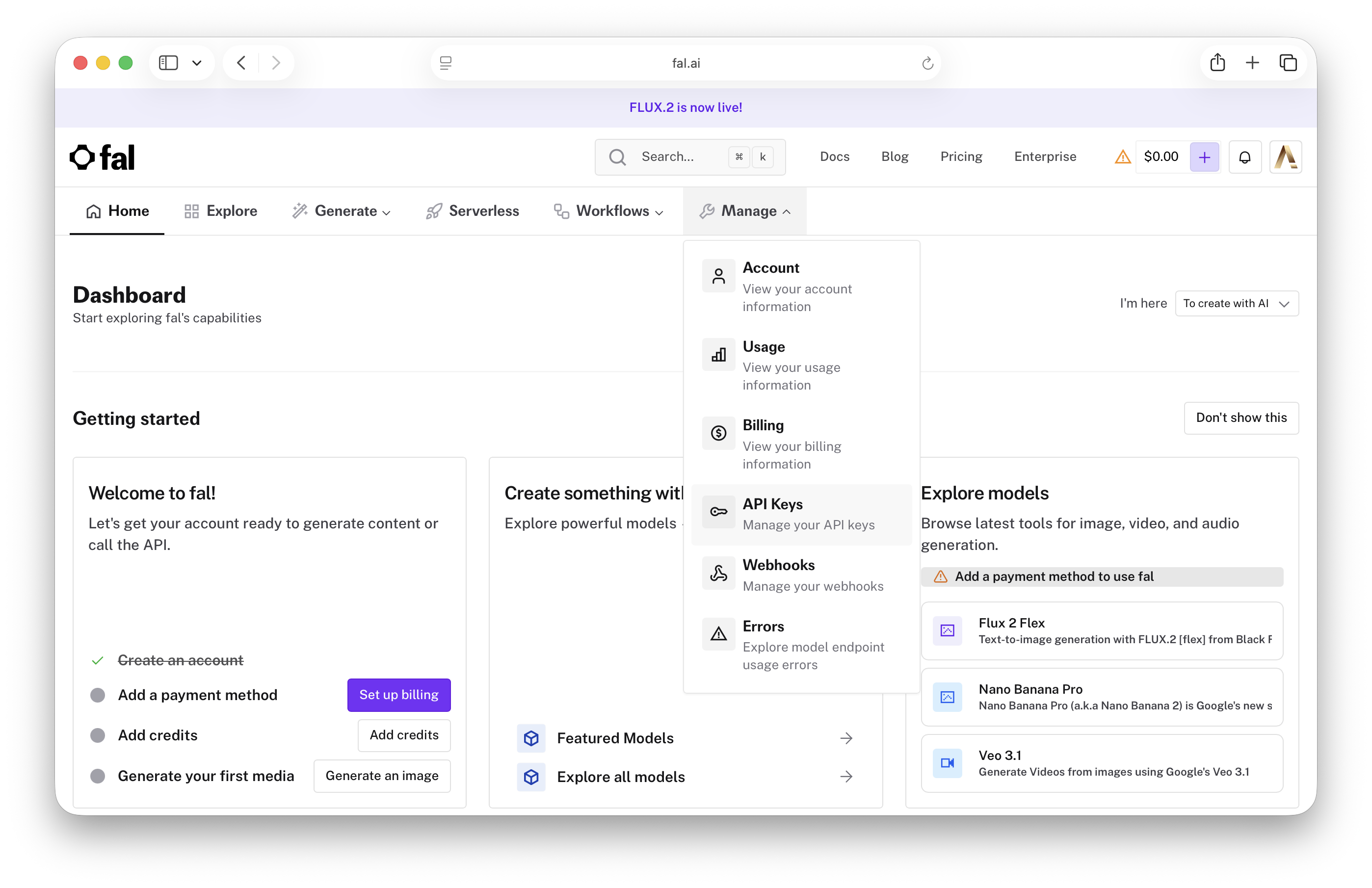
Task: Select Usage in the Manage menu
Action: 801,366
